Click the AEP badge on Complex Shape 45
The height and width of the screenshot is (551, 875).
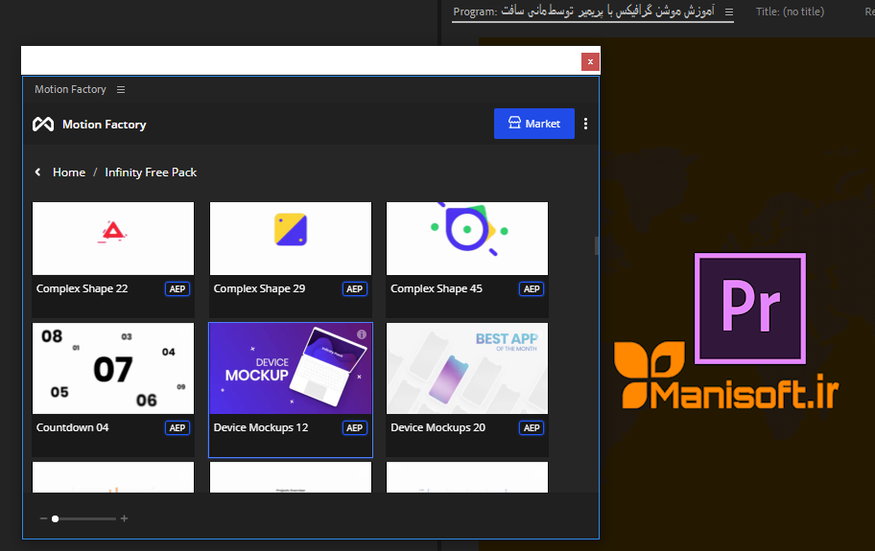coord(531,289)
